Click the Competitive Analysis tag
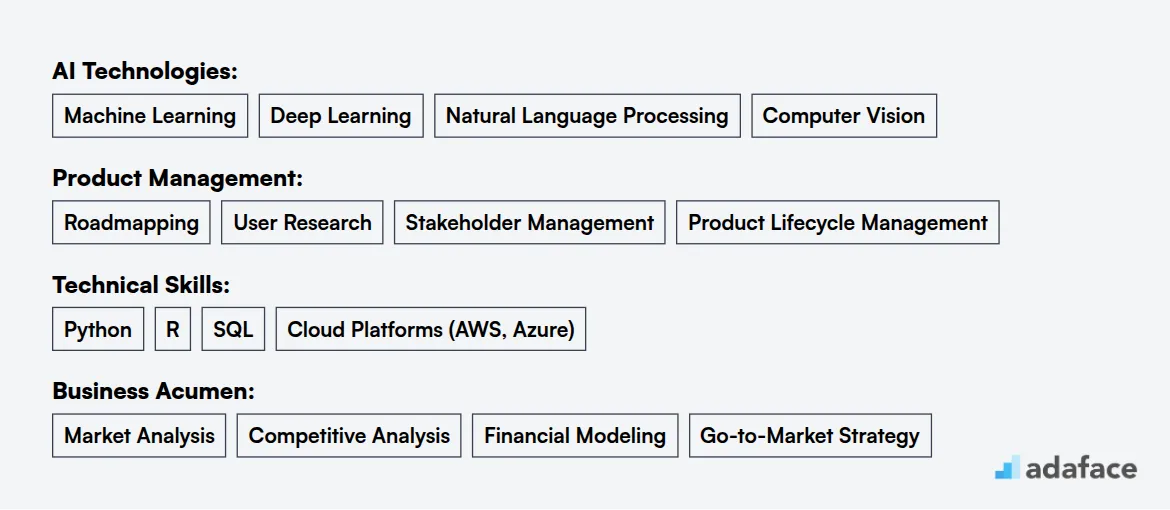The image size is (1170, 510). (x=349, y=436)
